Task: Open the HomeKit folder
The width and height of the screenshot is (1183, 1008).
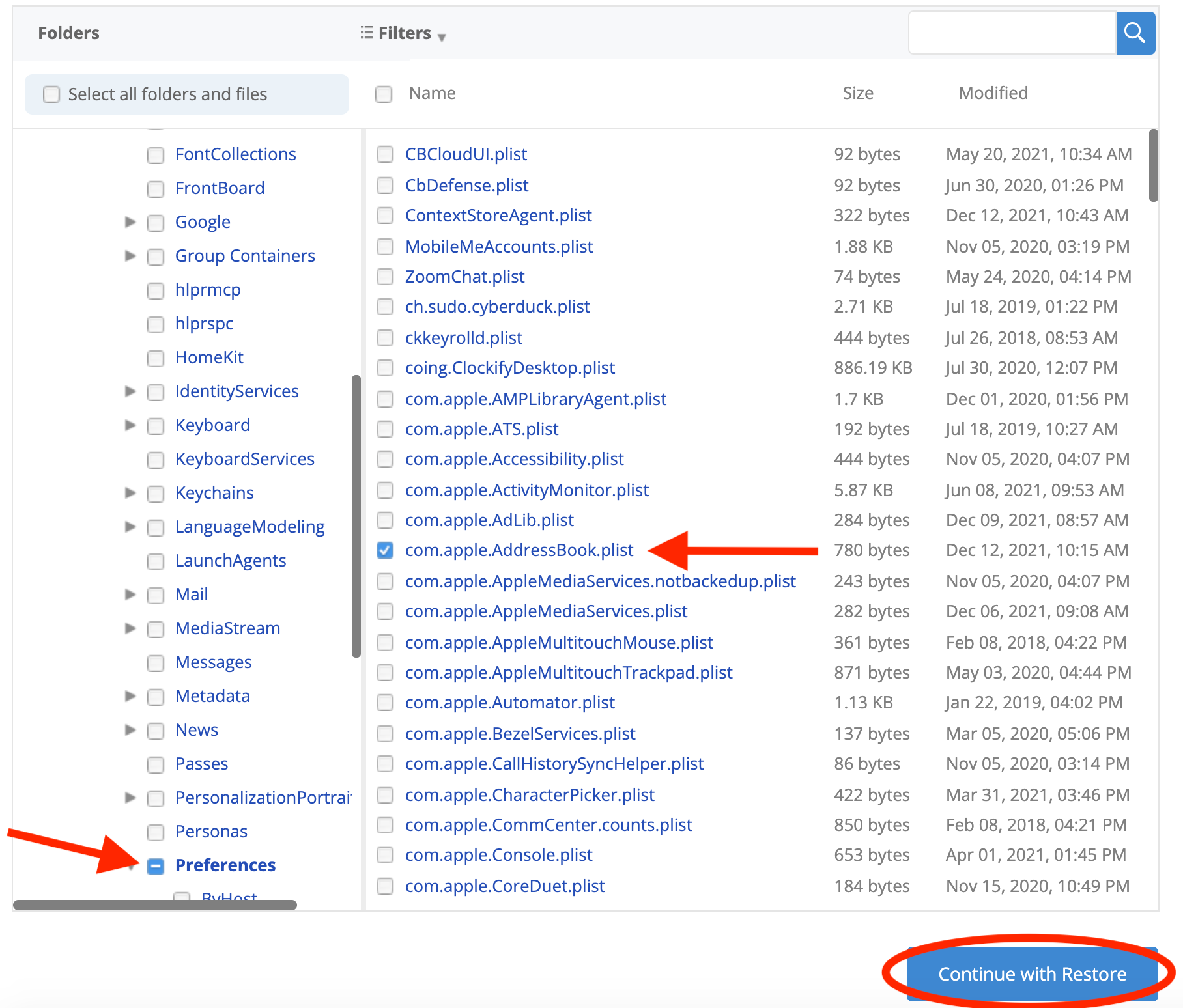Action: point(209,357)
